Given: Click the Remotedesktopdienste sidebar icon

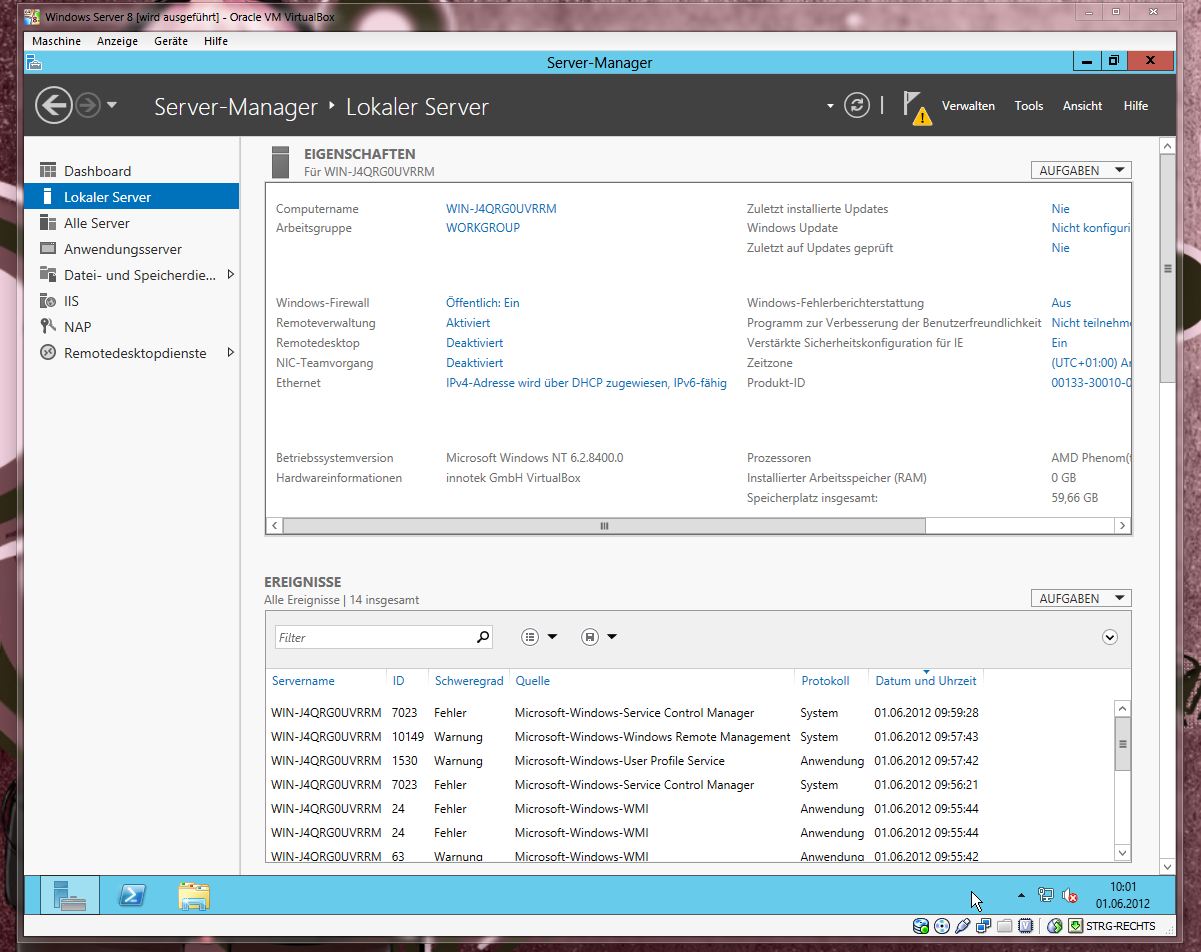Looking at the screenshot, I should (x=47, y=352).
